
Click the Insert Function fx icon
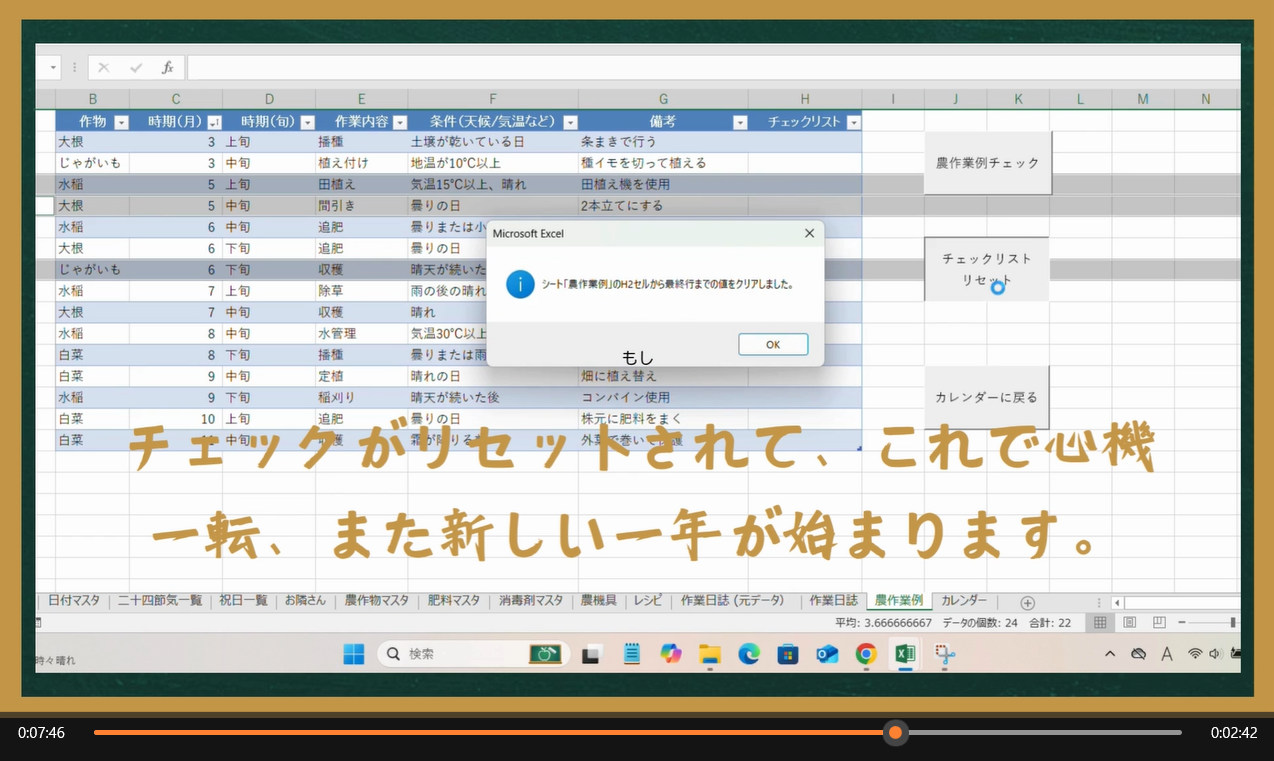click(168, 68)
